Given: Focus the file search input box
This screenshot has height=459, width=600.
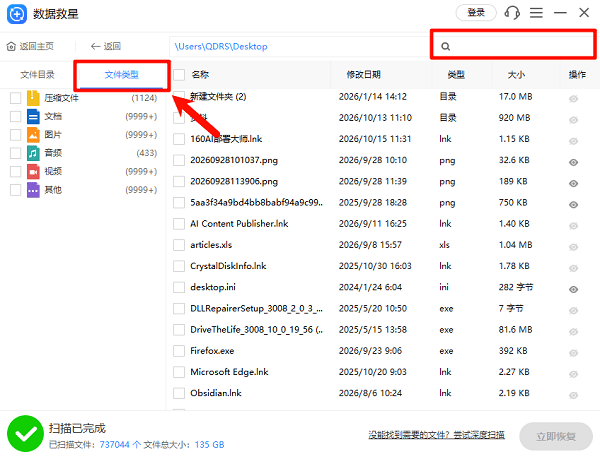Looking at the screenshot, I should 513,46.
